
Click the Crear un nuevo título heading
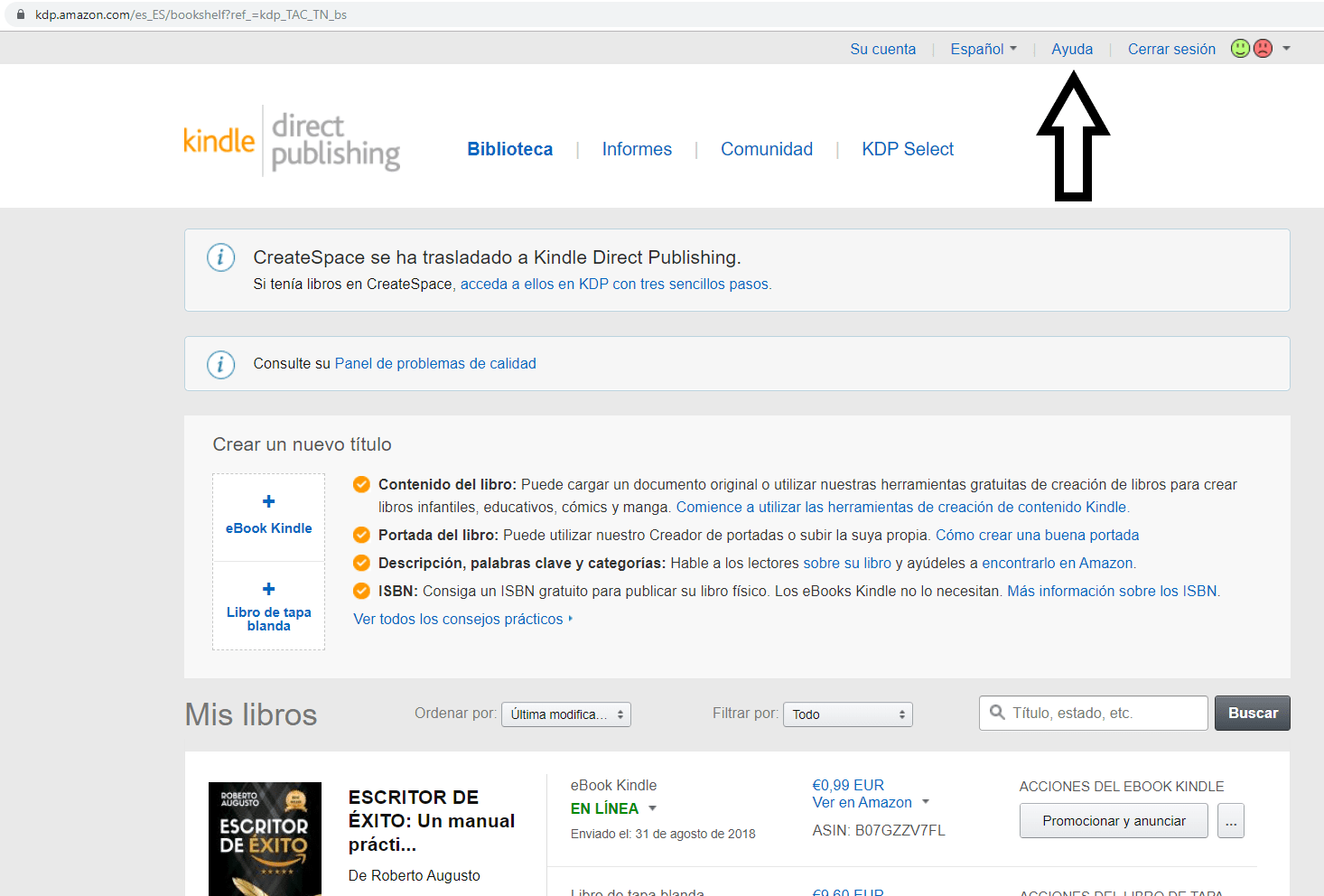(x=302, y=444)
